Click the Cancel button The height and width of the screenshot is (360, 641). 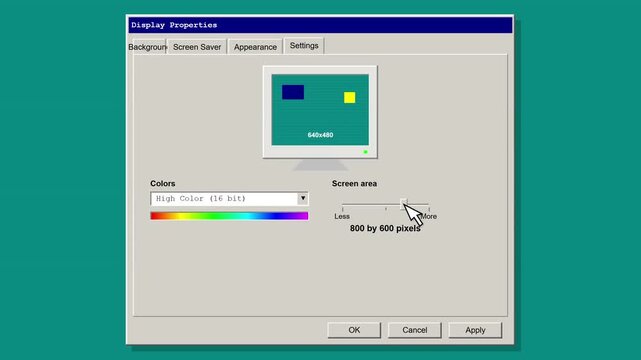click(415, 330)
